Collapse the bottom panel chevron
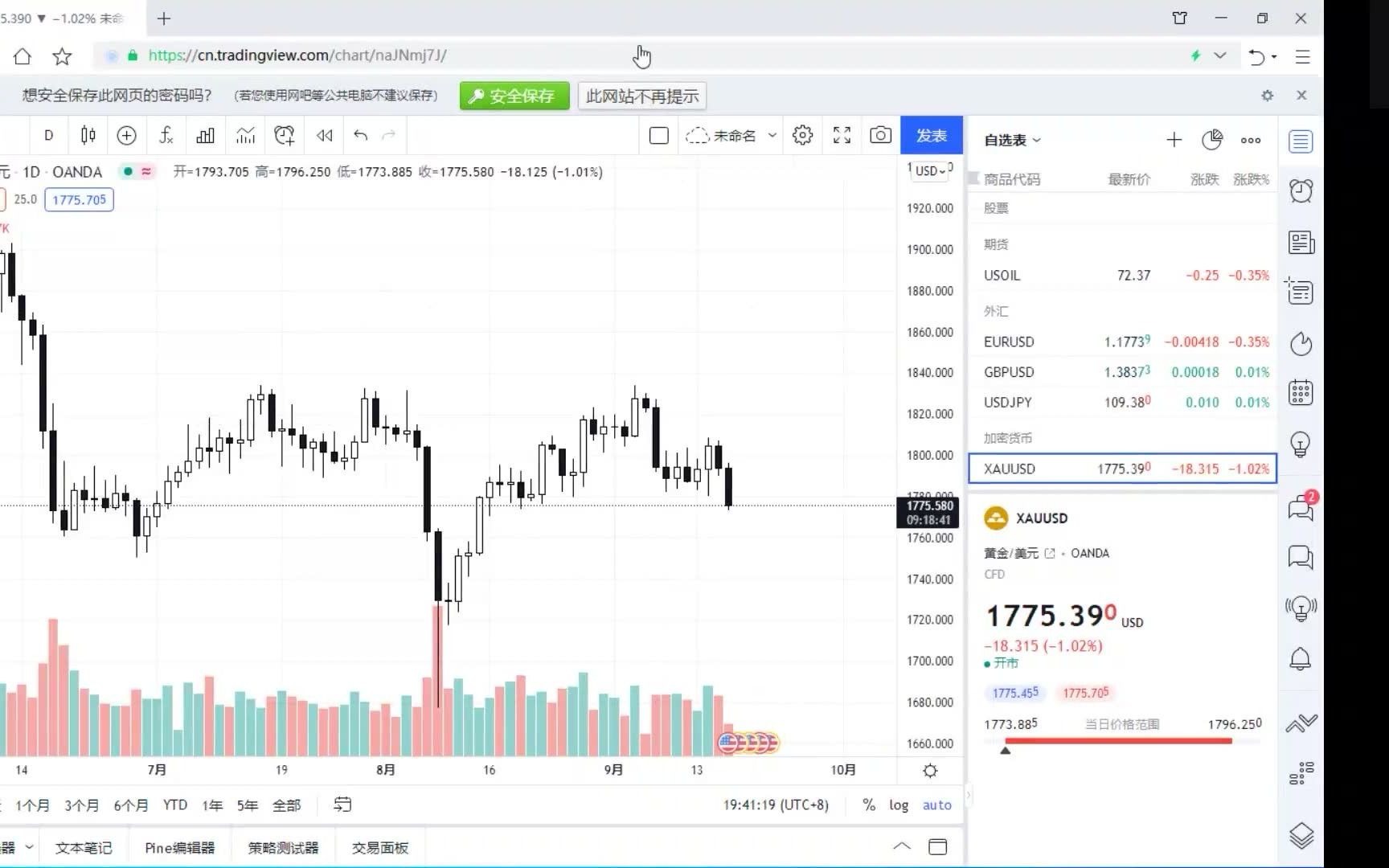This screenshot has width=1389, height=868. (x=902, y=846)
